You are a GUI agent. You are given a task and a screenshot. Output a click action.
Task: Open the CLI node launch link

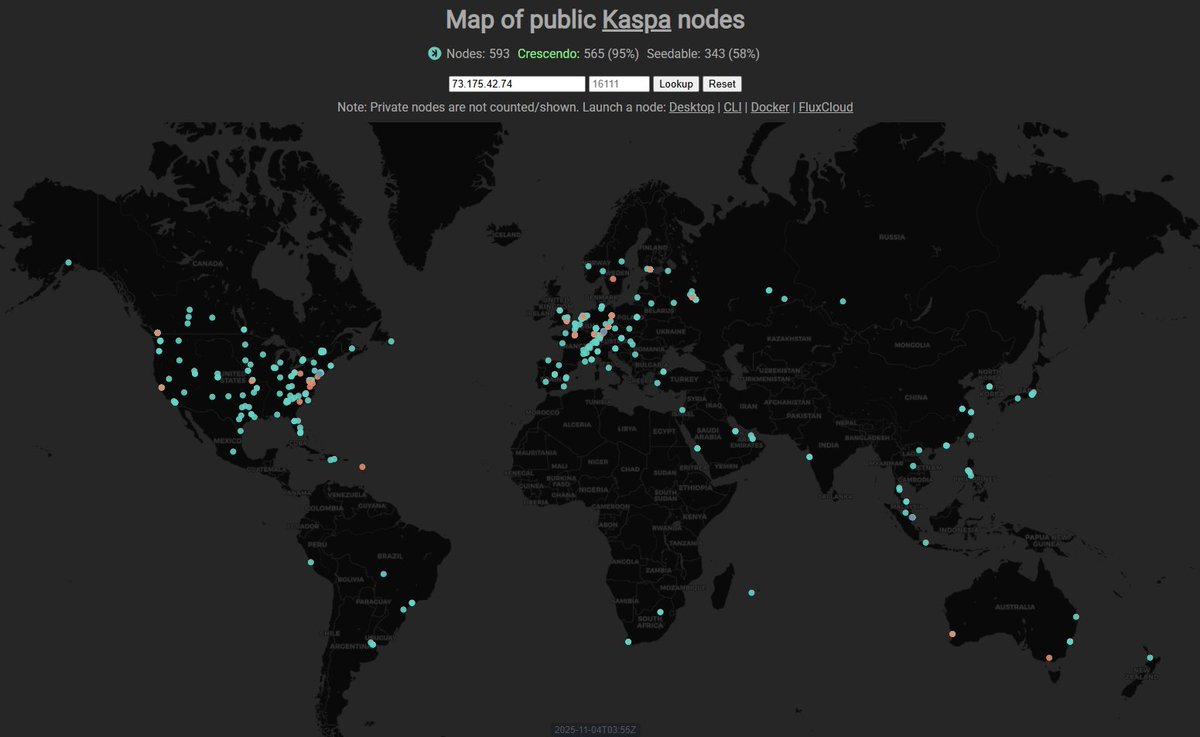click(x=732, y=107)
